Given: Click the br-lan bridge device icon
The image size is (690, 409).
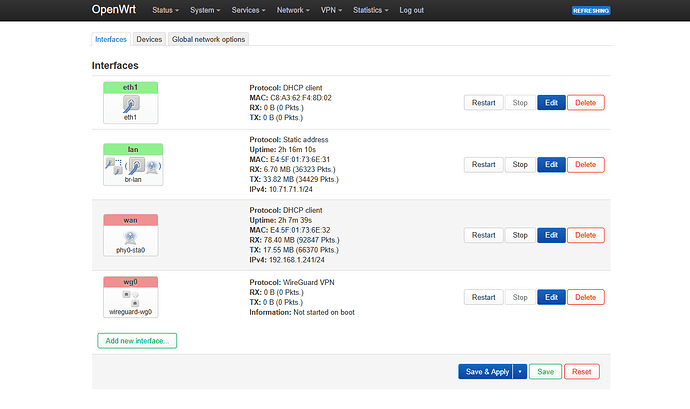Looking at the screenshot, I should point(131,166).
